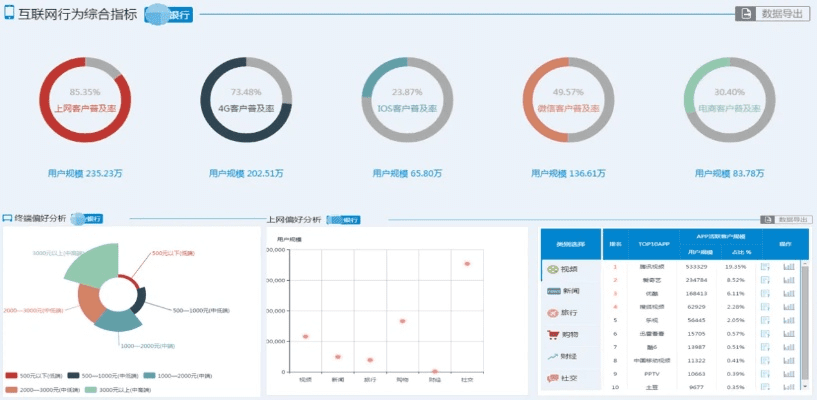Screen dimensions: 817x400
Task: Click the 社交 data point in scatter chart
Action: 467,264
